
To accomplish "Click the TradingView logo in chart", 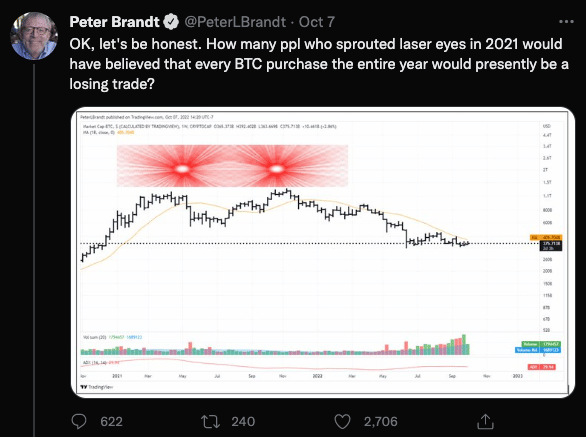I will click(97, 387).
